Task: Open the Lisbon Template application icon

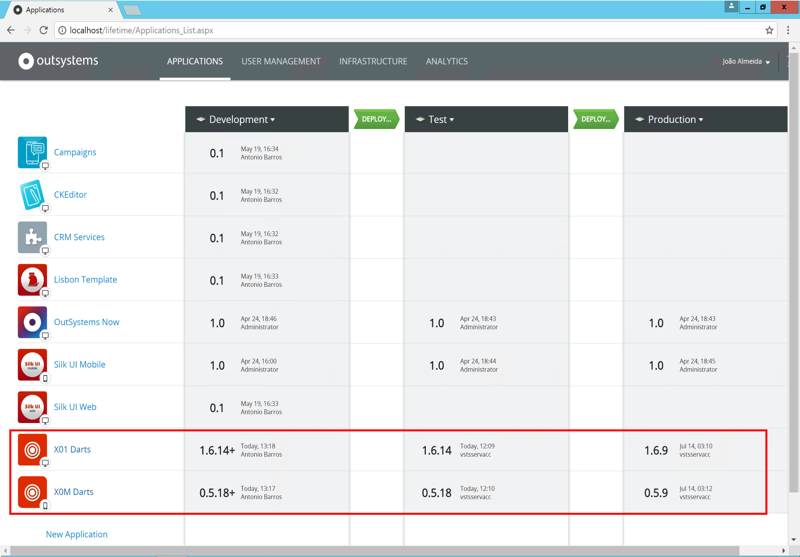Action: click(32, 280)
